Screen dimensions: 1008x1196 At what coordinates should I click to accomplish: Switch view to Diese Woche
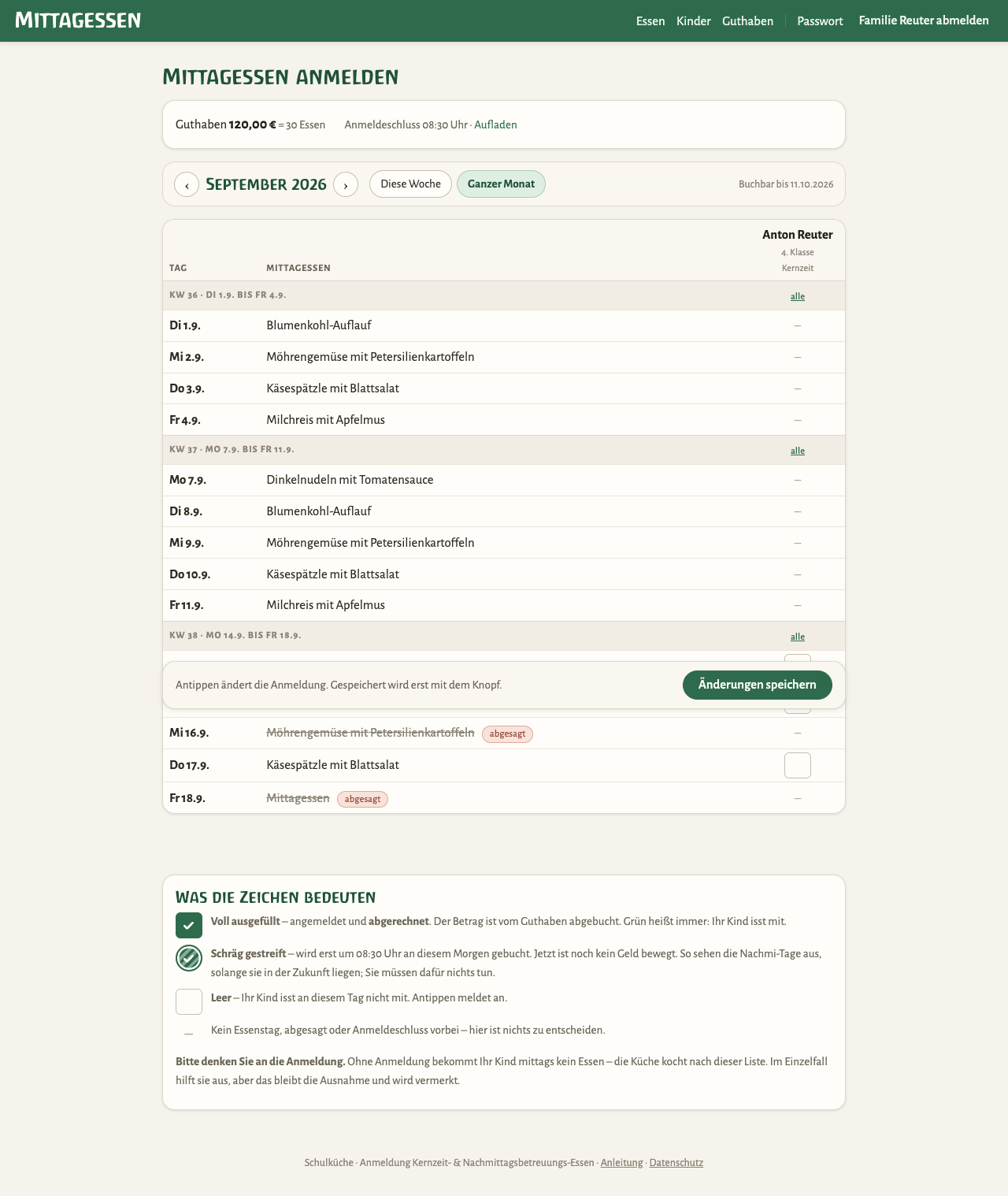[x=410, y=184]
